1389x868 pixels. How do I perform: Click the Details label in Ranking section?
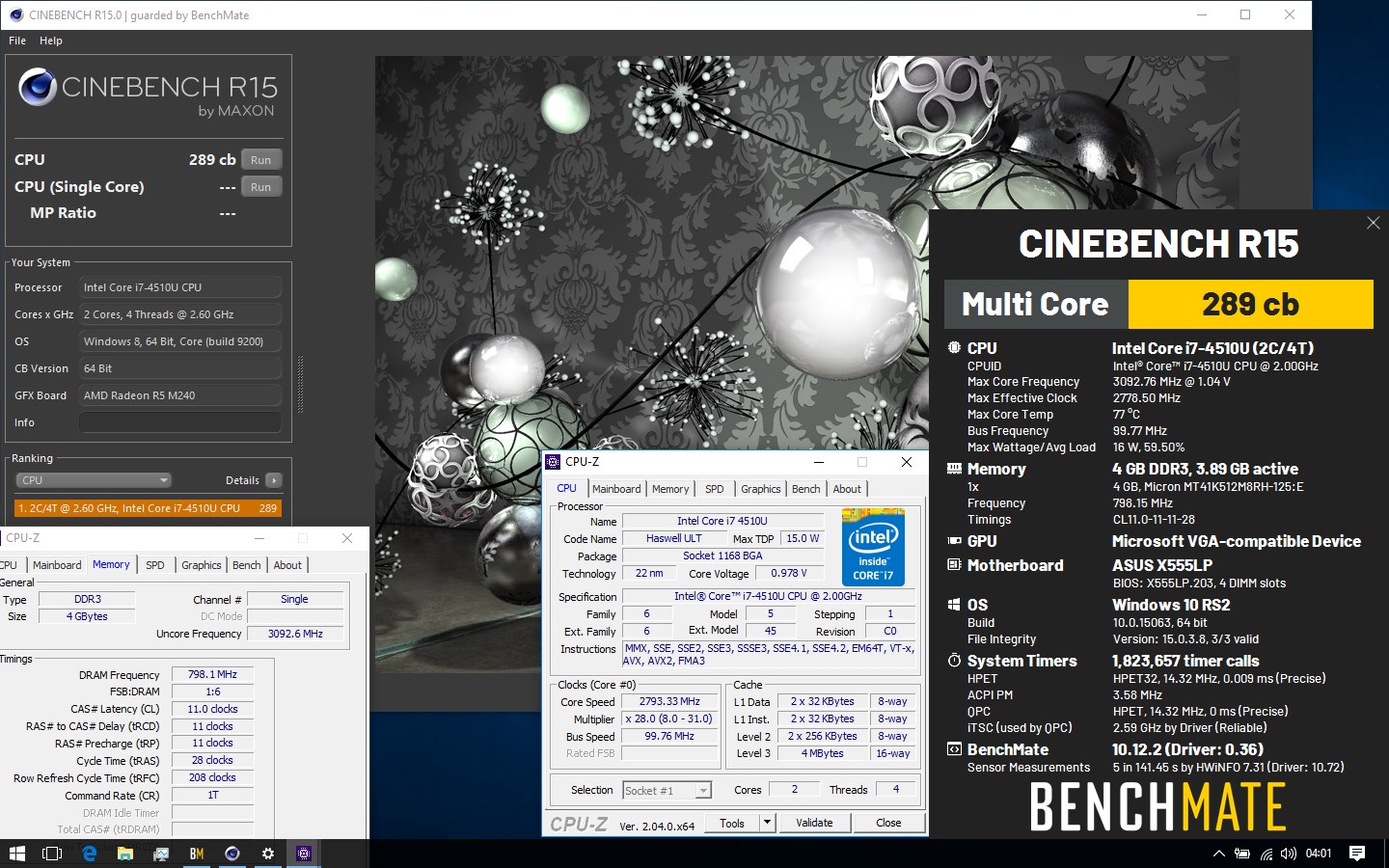[242, 480]
